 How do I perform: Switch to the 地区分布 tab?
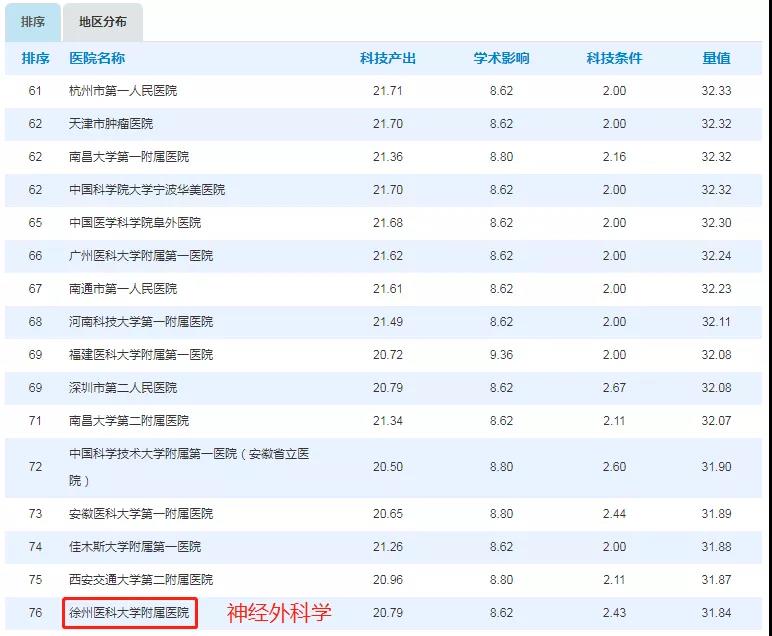pos(103,22)
